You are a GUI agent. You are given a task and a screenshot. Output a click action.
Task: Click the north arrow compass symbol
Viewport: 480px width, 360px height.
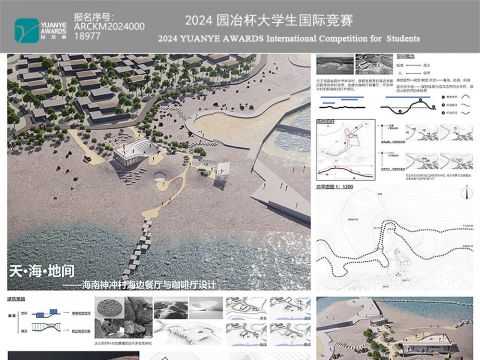tap(467, 193)
